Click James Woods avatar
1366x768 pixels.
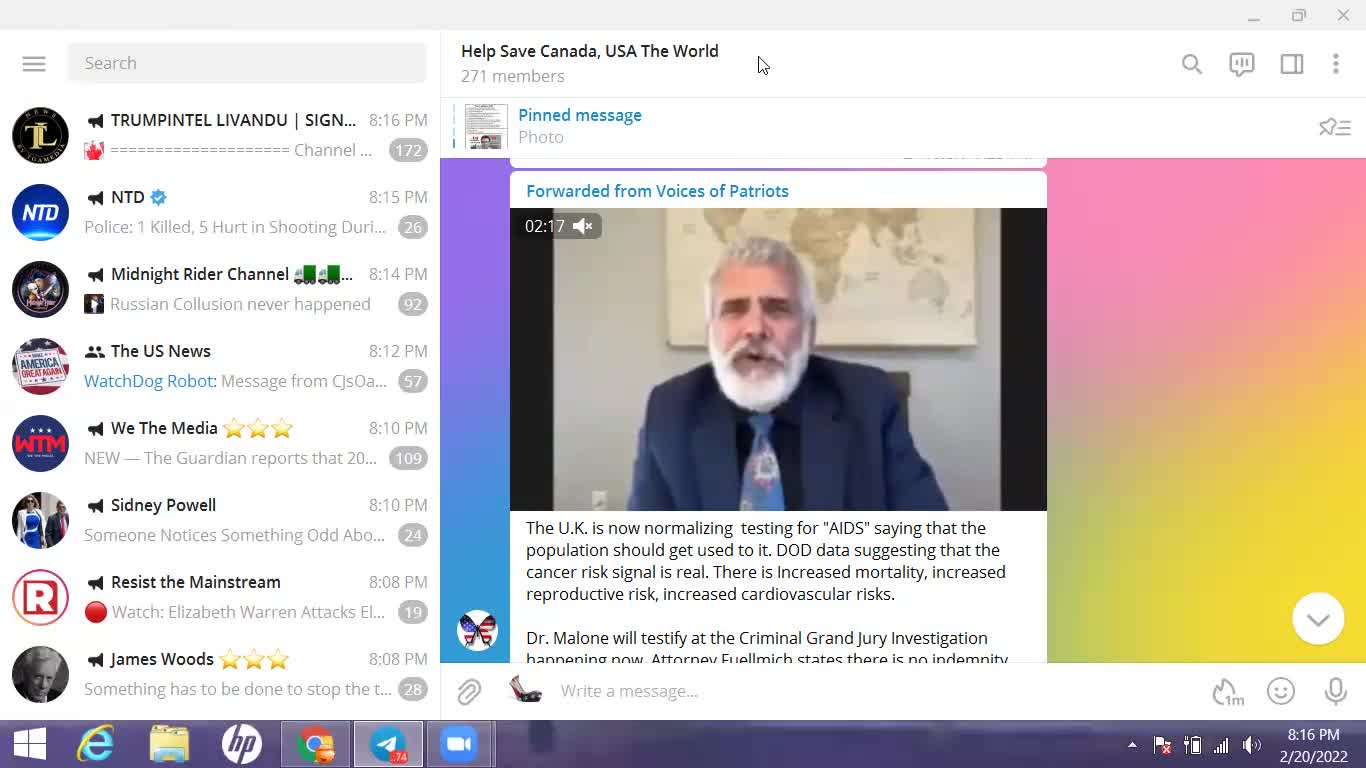tap(40, 674)
